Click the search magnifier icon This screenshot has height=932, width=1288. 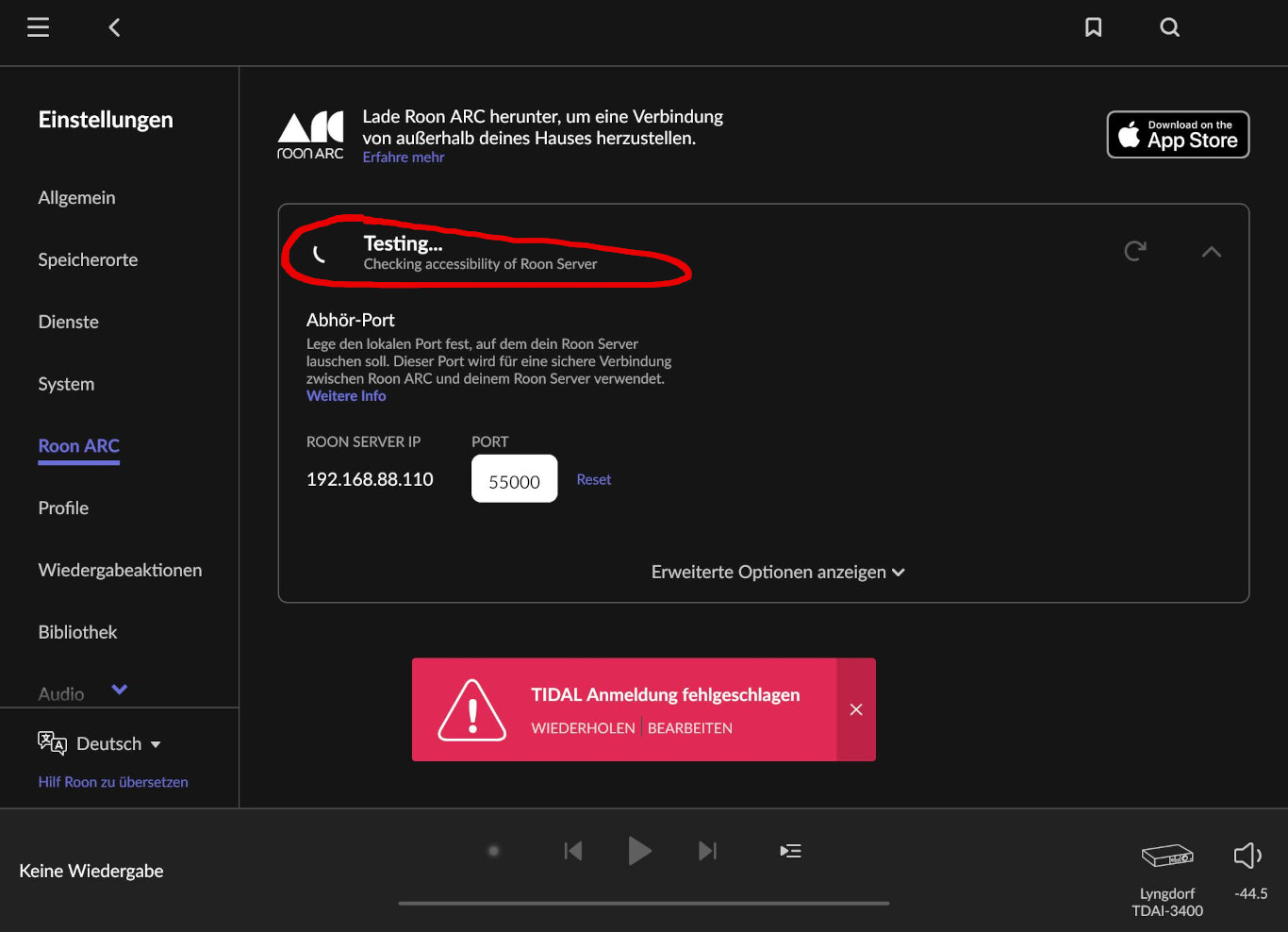(x=1169, y=27)
